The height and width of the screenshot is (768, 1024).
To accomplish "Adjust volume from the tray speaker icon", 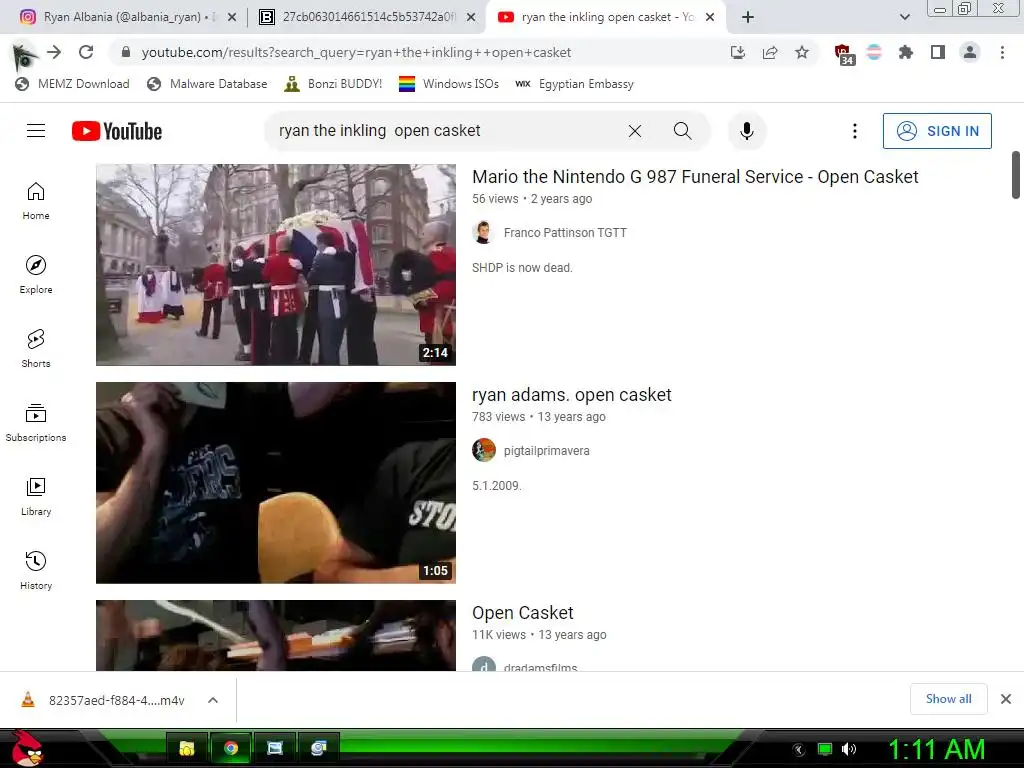I will coord(848,749).
